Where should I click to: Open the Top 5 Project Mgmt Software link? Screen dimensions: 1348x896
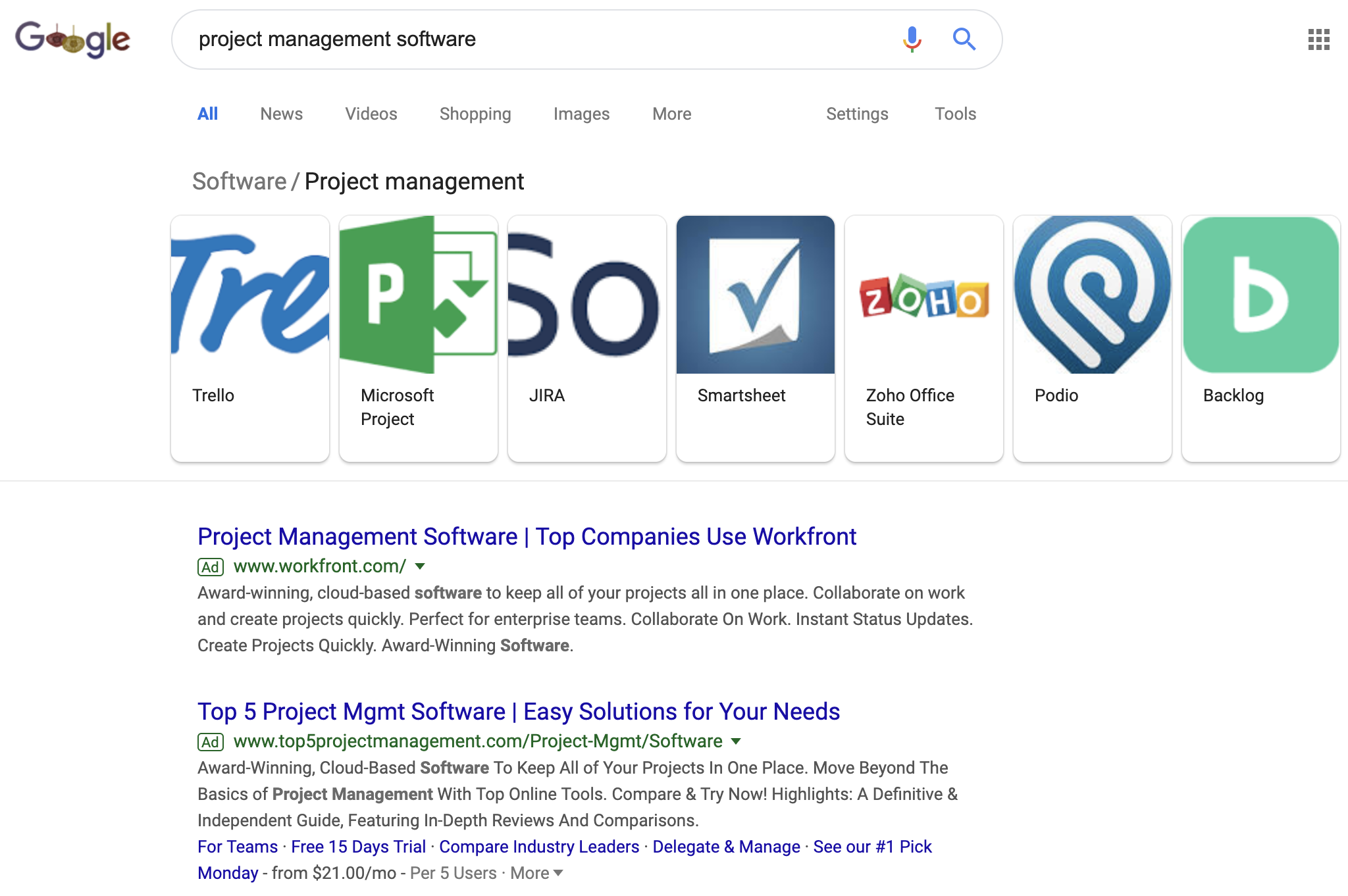[x=519, y=712]
